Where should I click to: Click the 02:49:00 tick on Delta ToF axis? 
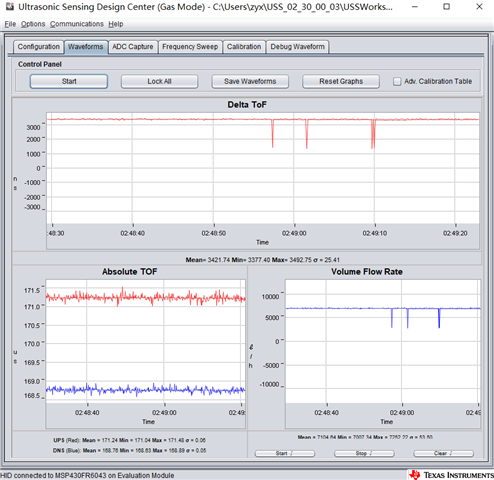click(294, 233)
